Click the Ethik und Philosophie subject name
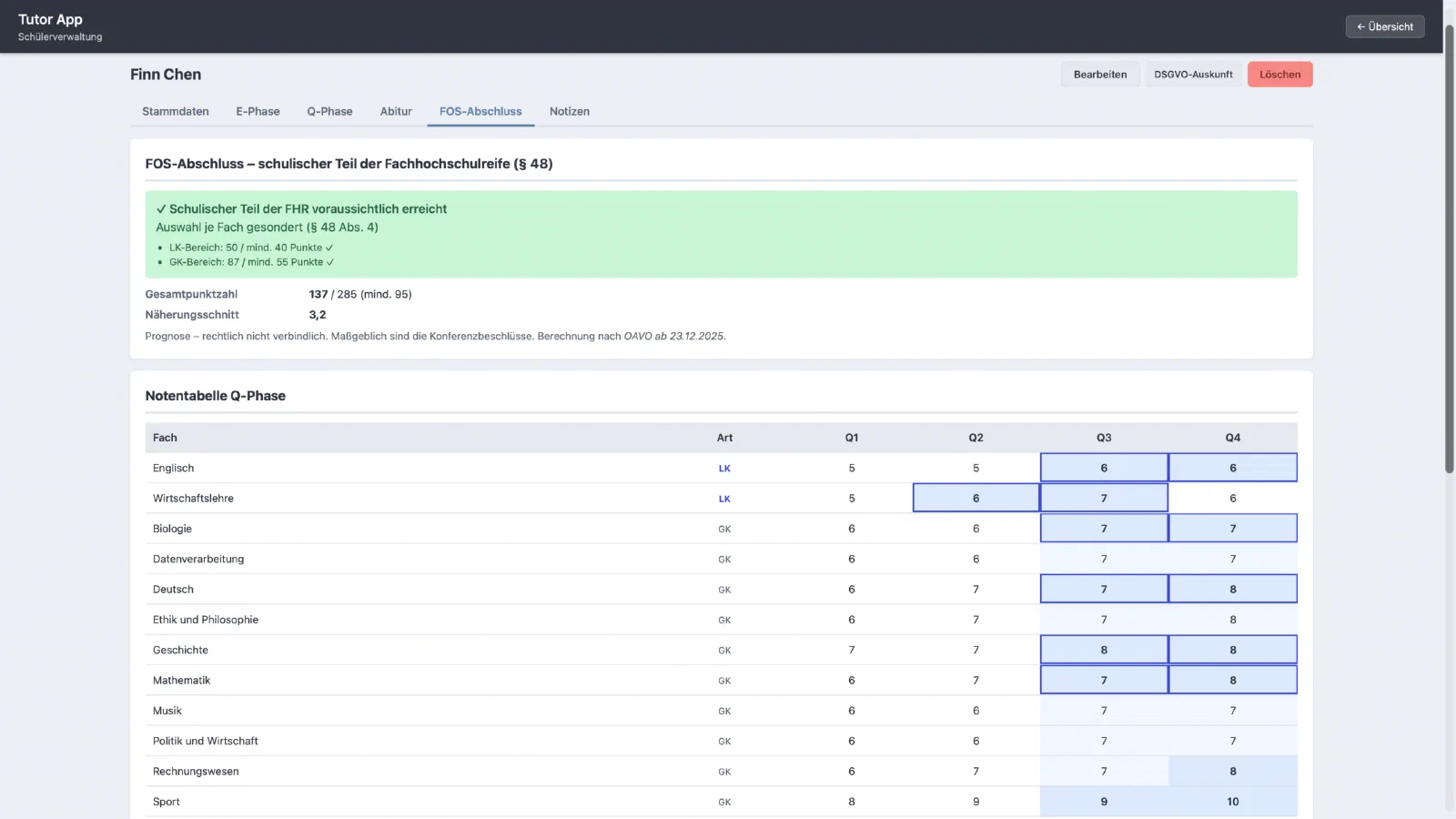This screenshot has width=1456, height=819. click(206, 620)
